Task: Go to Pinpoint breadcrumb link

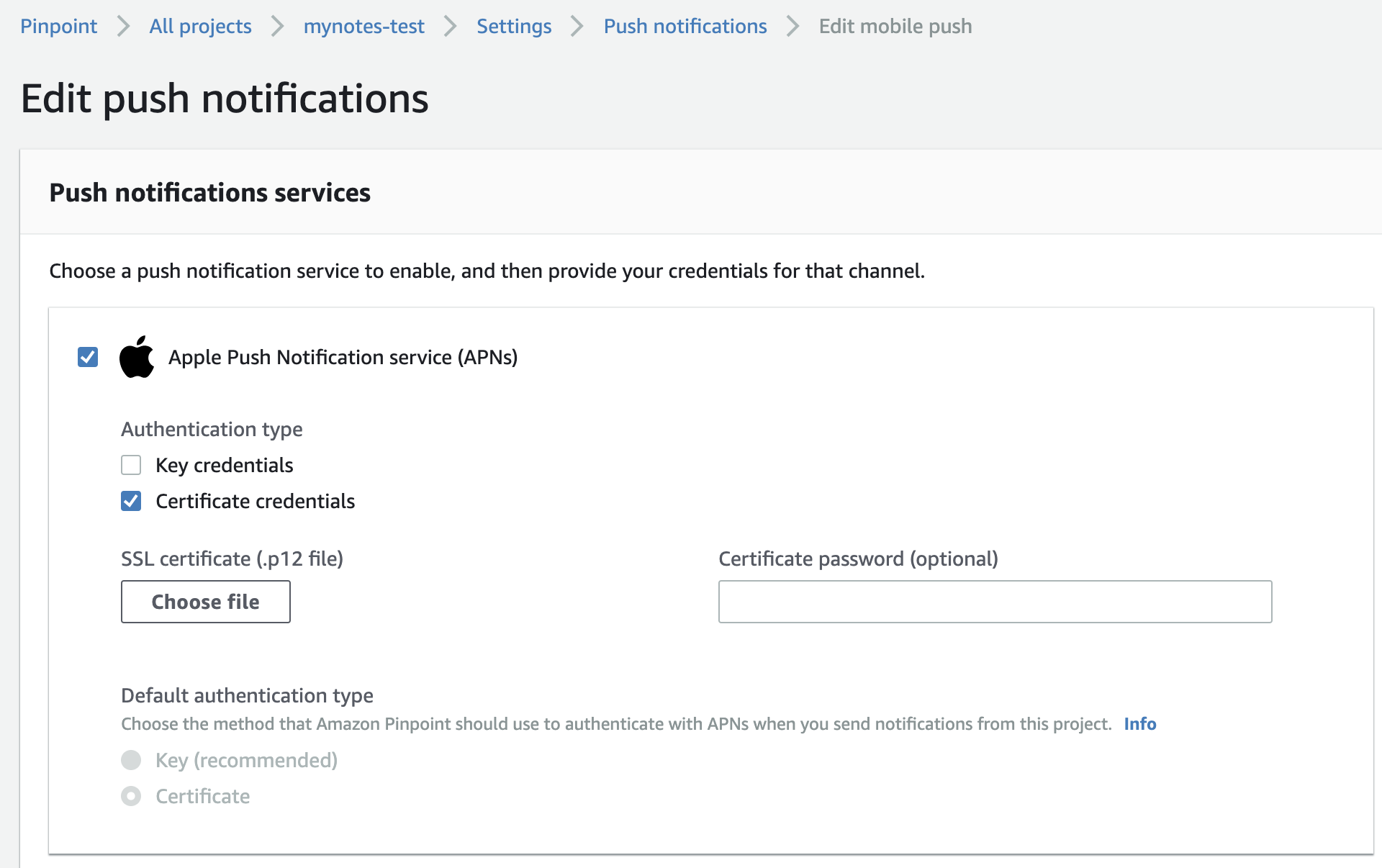Action: click(58, 27)
